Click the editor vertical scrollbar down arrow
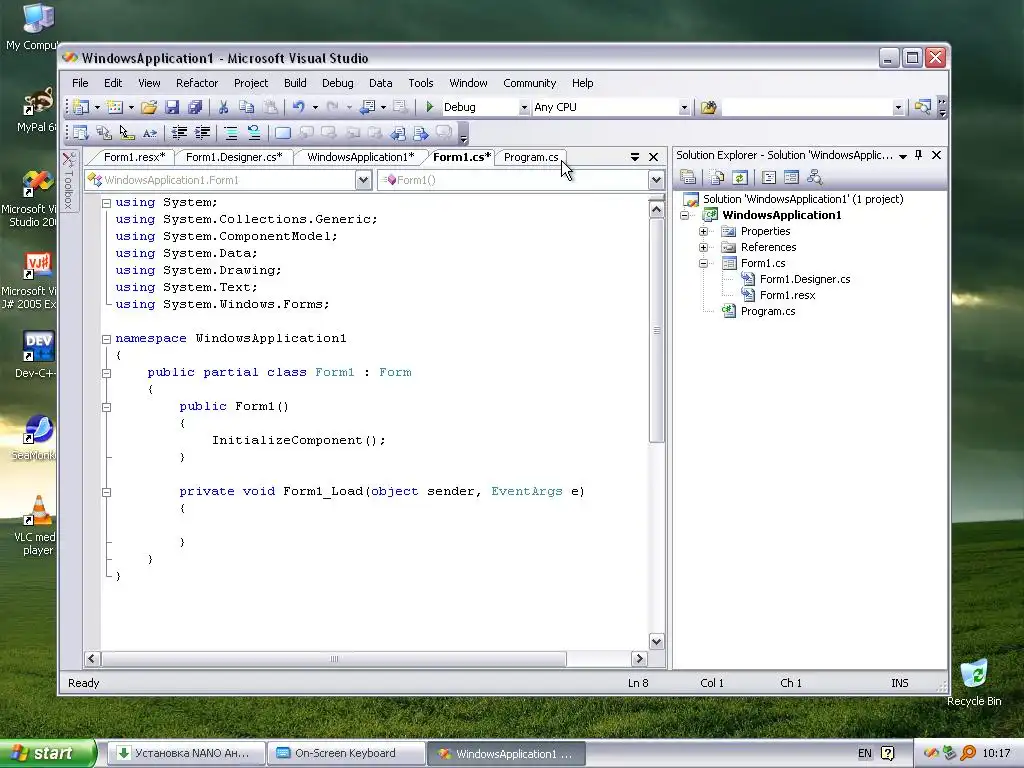1024x768 pixels. tap(656, 641)
